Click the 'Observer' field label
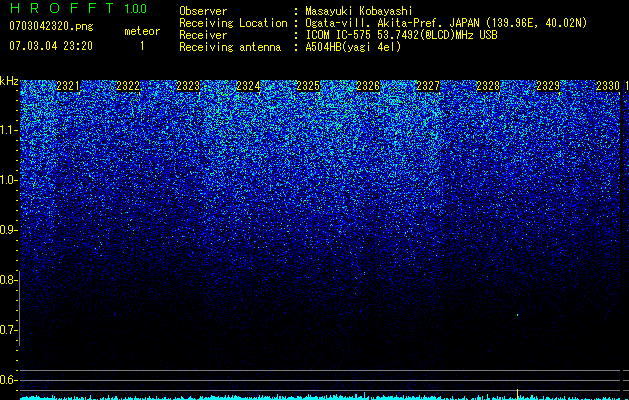The image size is (629, 400). (203, 11)
